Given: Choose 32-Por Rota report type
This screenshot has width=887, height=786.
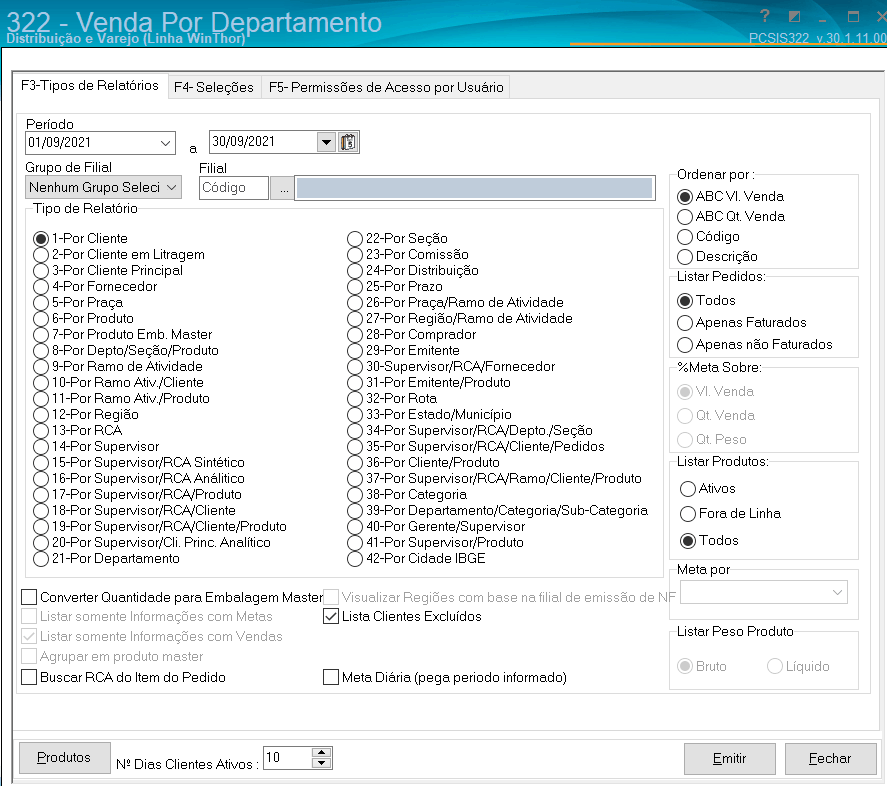Looking at the screenshot, I should point(355,399).
